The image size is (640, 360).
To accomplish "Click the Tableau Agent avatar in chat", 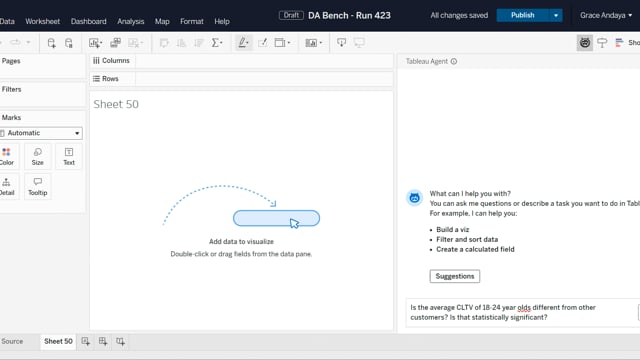I will pyautogui.click(x=414, y=198).
